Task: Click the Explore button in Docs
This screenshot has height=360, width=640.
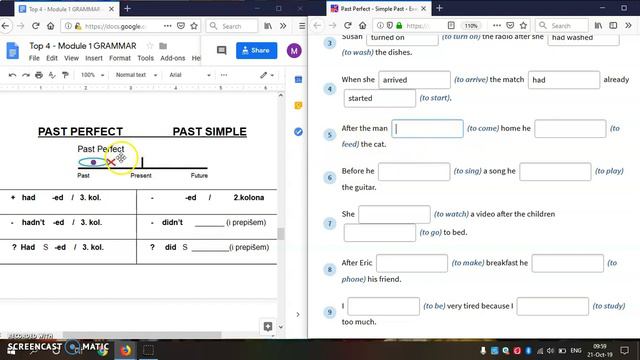Action: coord(268,326)
